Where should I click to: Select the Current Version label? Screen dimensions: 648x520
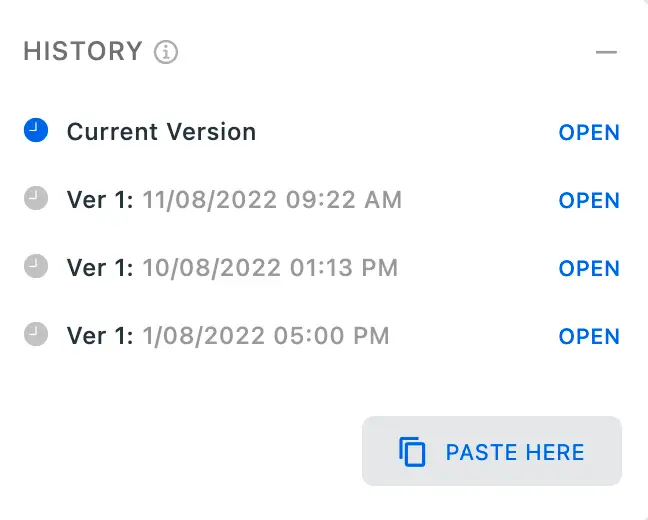[x=161, y=132]
